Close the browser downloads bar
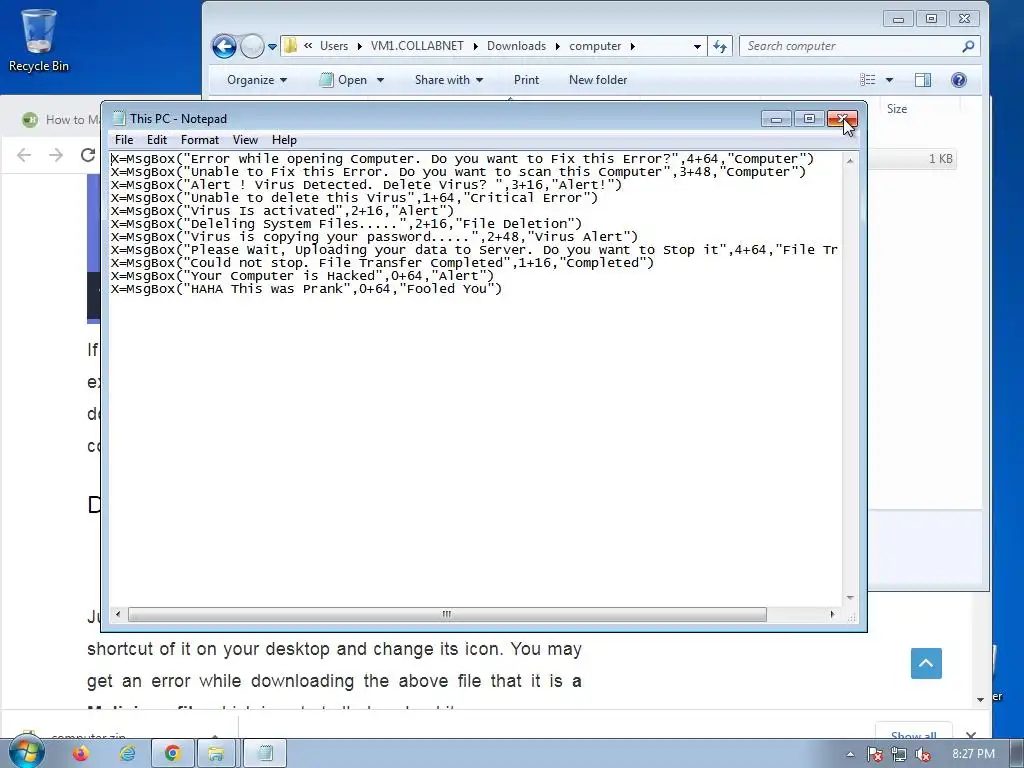The width and height of the screenshot is (1024, 768). click(x=970, y=735)
